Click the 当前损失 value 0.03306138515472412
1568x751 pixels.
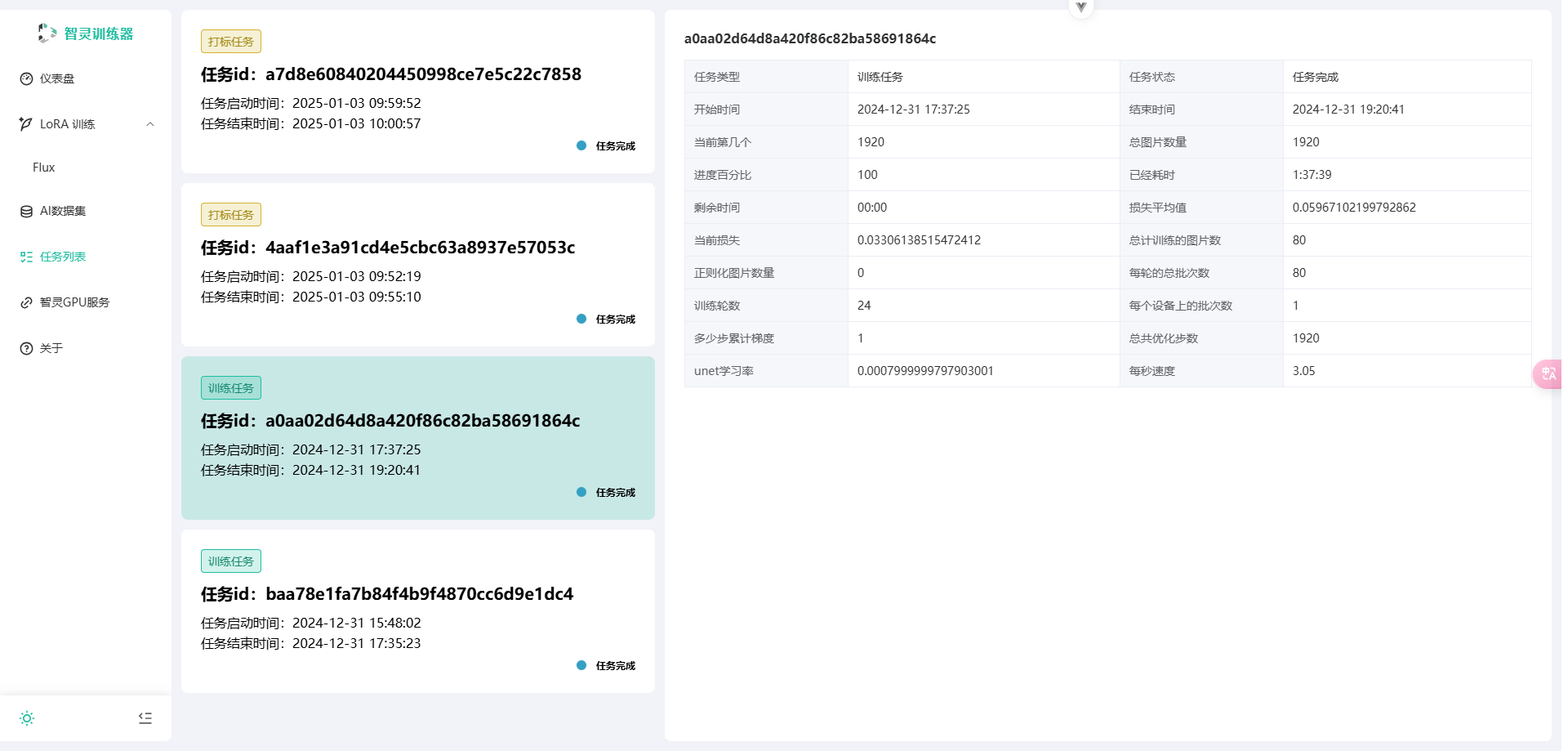click(920, 240)
